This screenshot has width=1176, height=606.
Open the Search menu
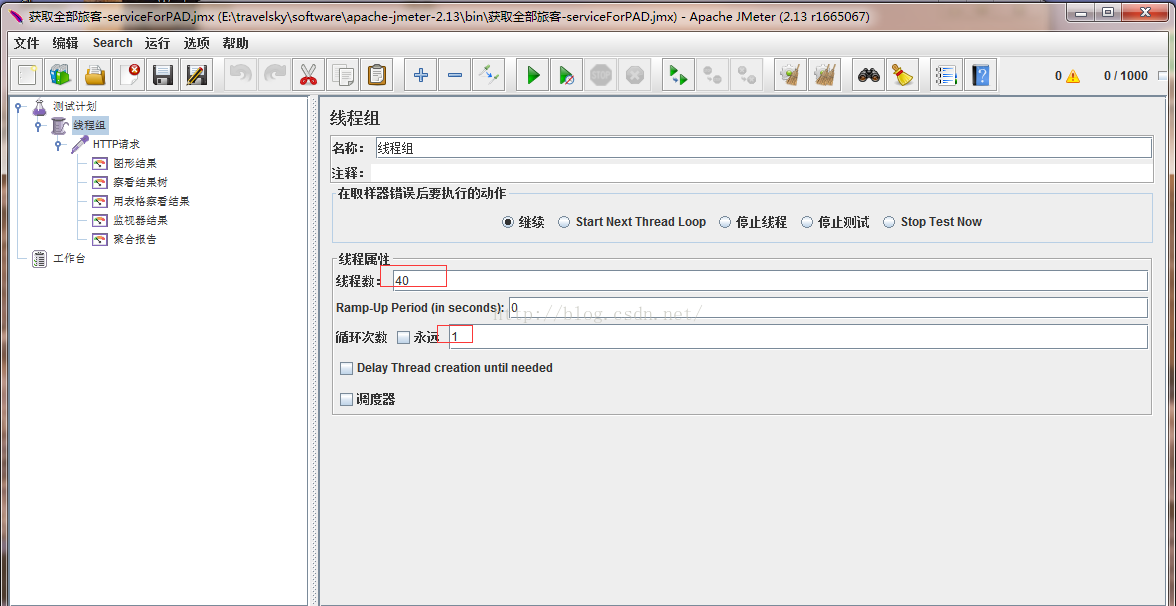pyautogui.click(x=112, y=44)
